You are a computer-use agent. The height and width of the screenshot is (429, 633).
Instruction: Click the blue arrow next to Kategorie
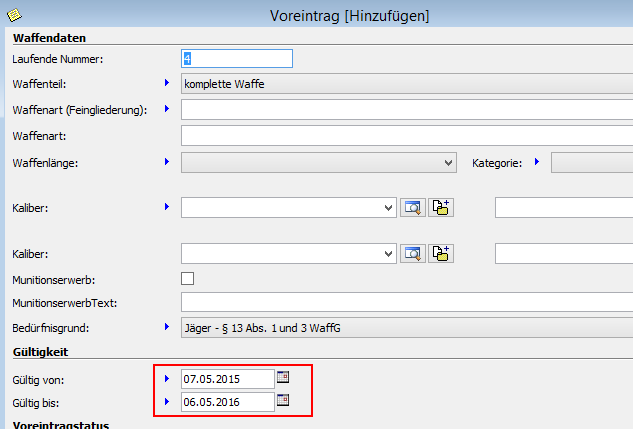537,161
